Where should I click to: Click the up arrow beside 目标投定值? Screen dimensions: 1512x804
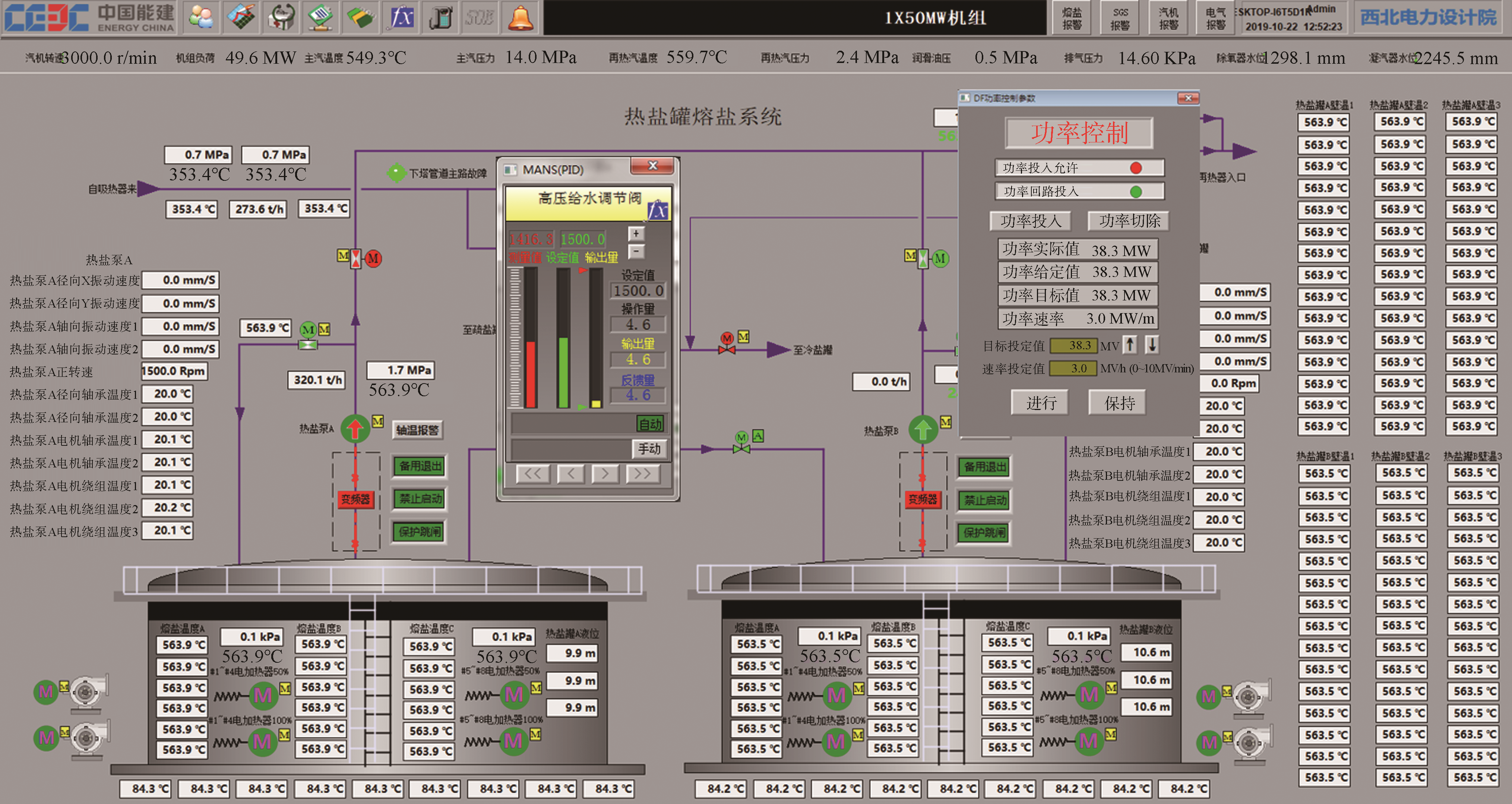[1130, 345]
